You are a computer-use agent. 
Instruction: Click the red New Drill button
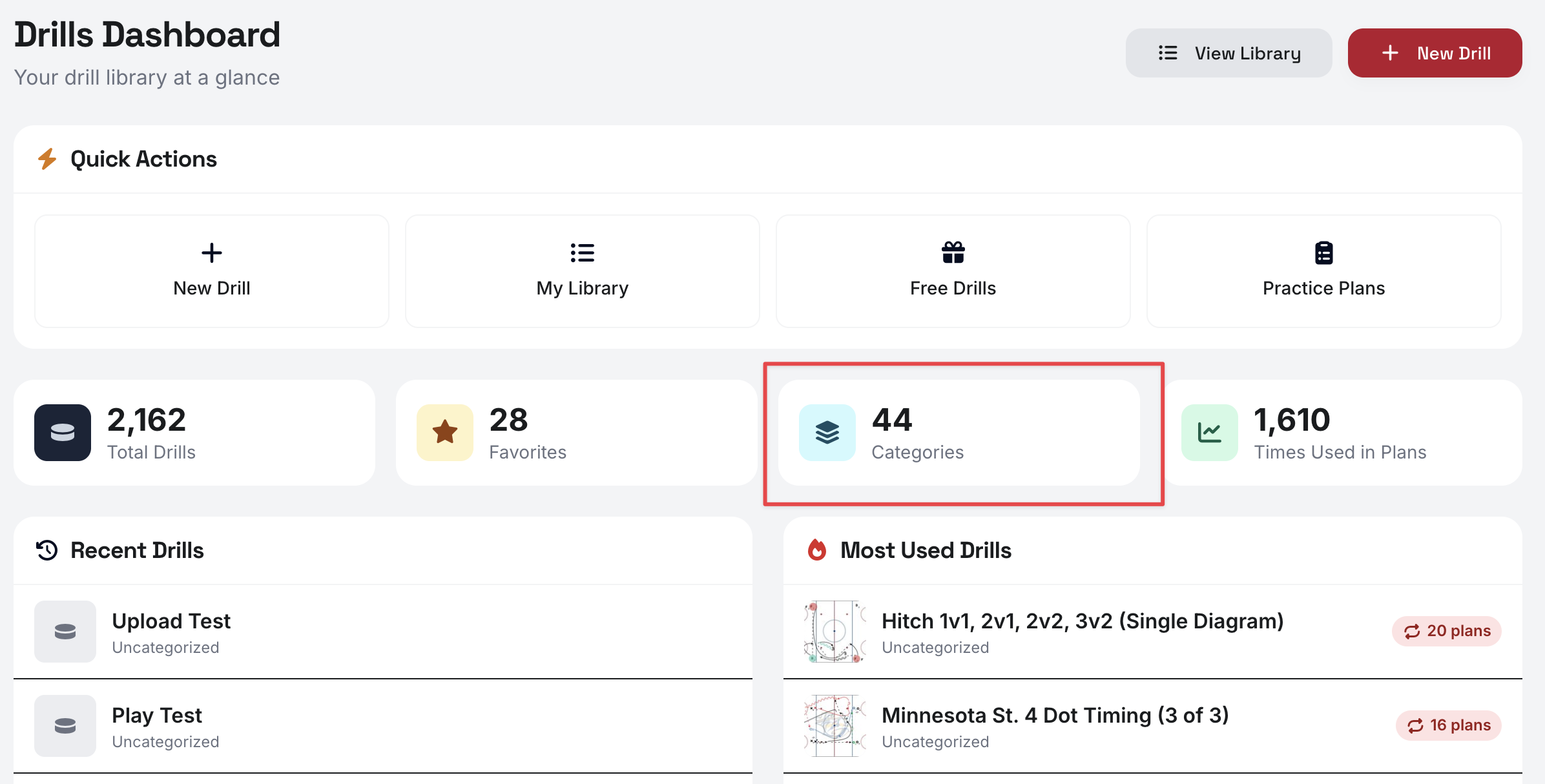(1435, 53)
